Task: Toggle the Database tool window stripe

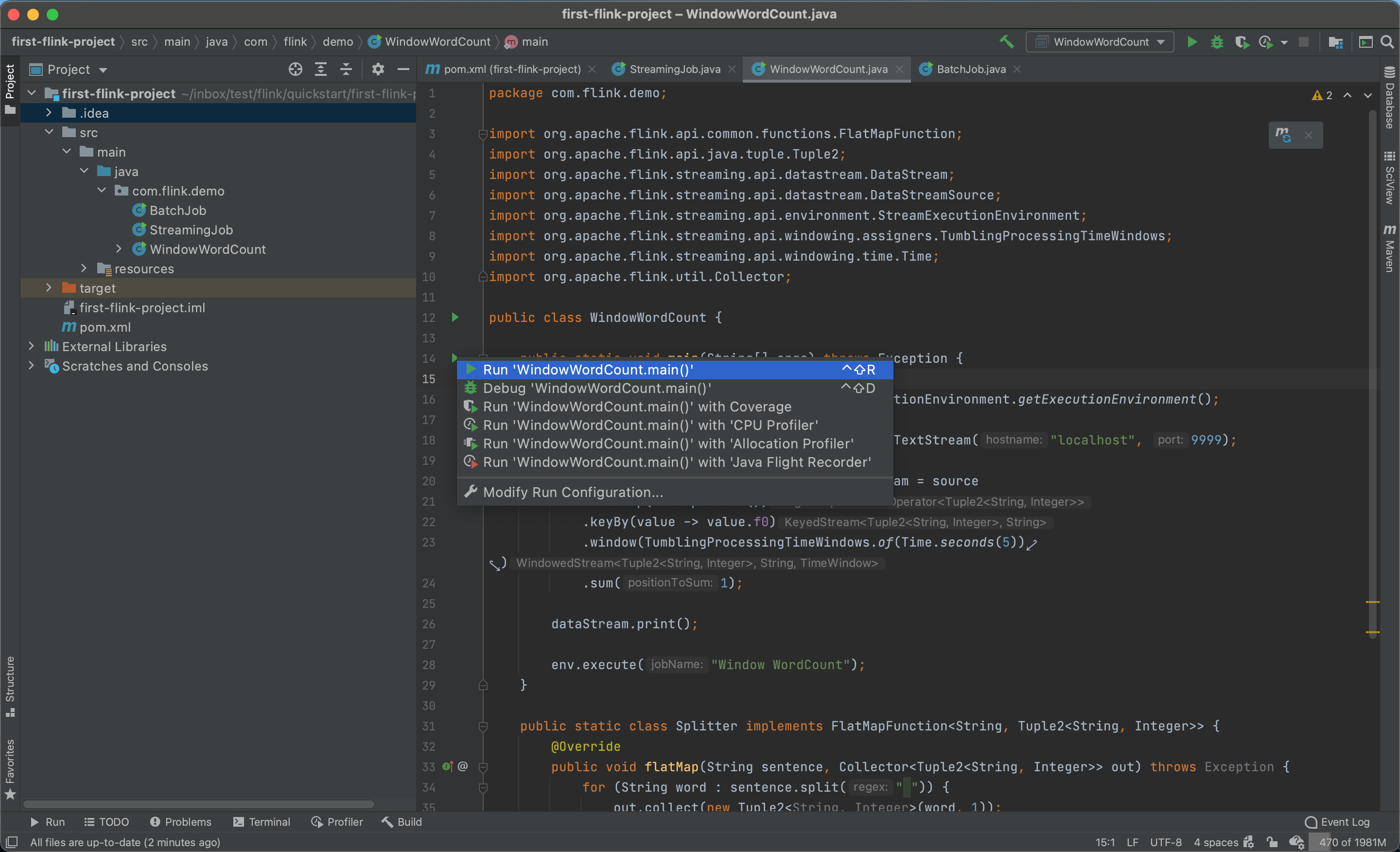Action: (1390, 98)
